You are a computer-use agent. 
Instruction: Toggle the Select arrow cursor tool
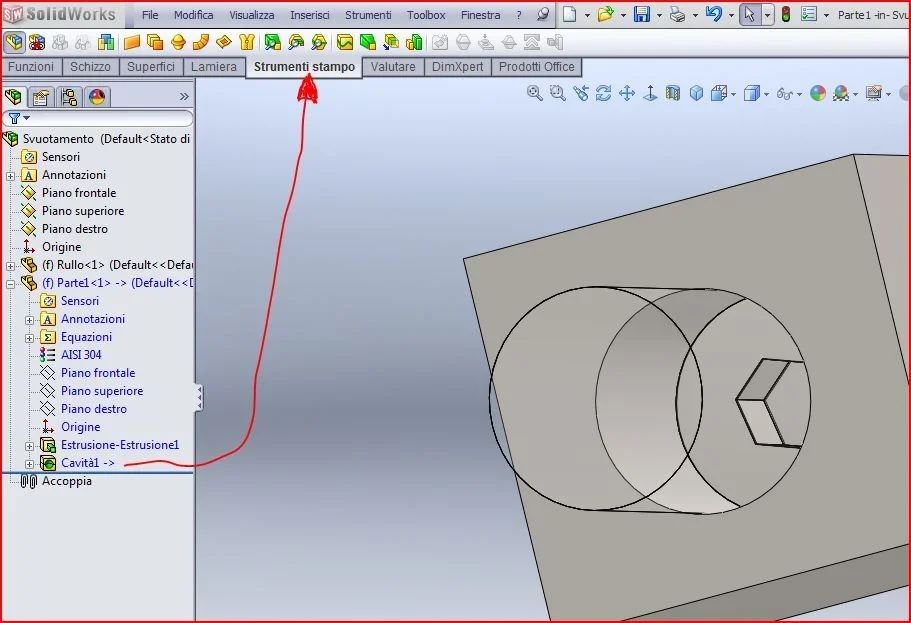749,15
